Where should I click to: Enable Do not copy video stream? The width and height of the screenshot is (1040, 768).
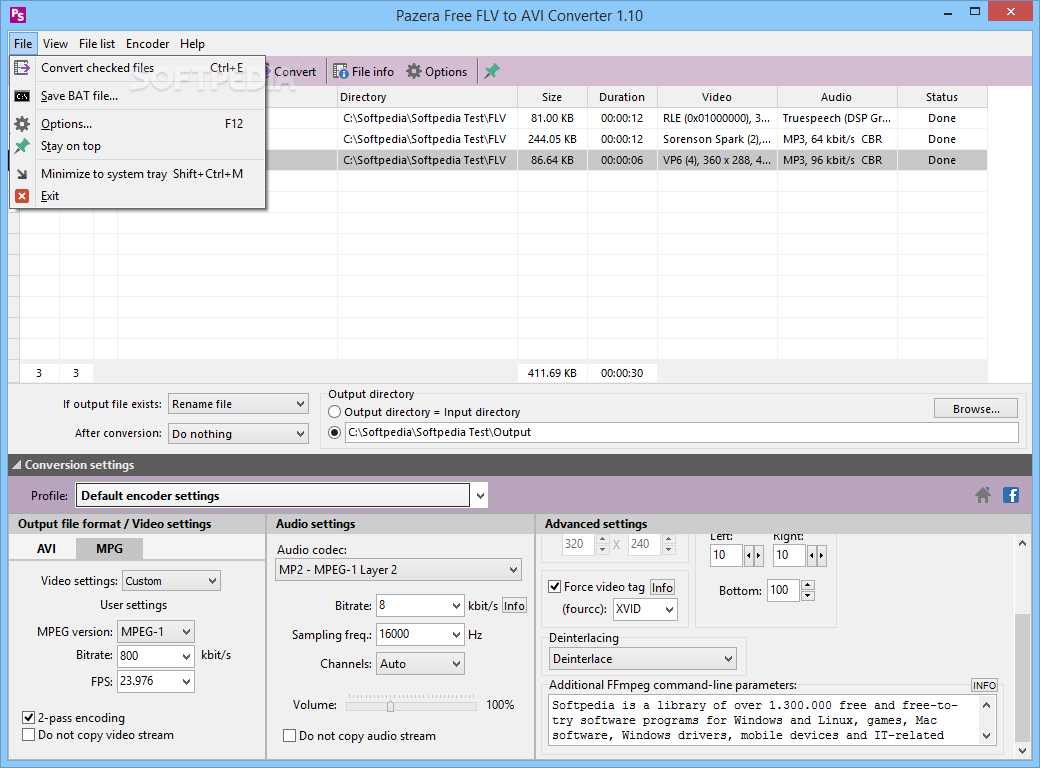(x=29, y=735)
